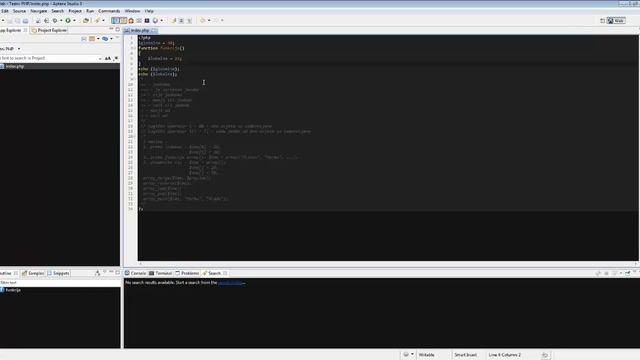Viewport: 640px width, 360px height.
Task: Open the Window menu
Action: tap(132, 11)
